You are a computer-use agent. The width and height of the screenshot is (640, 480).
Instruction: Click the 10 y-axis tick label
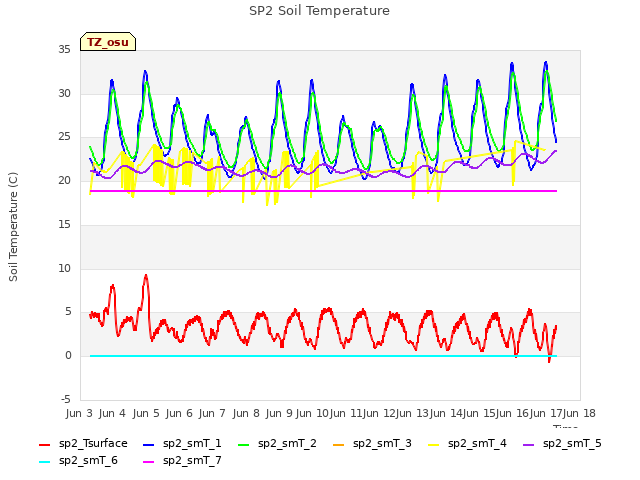point(64,268)
